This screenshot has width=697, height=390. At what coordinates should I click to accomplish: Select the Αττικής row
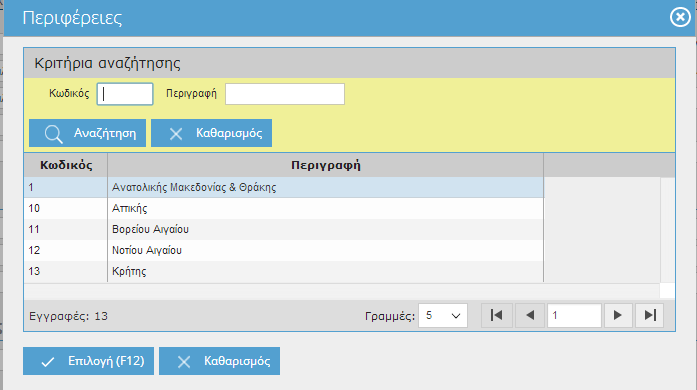tap(284, 208)
